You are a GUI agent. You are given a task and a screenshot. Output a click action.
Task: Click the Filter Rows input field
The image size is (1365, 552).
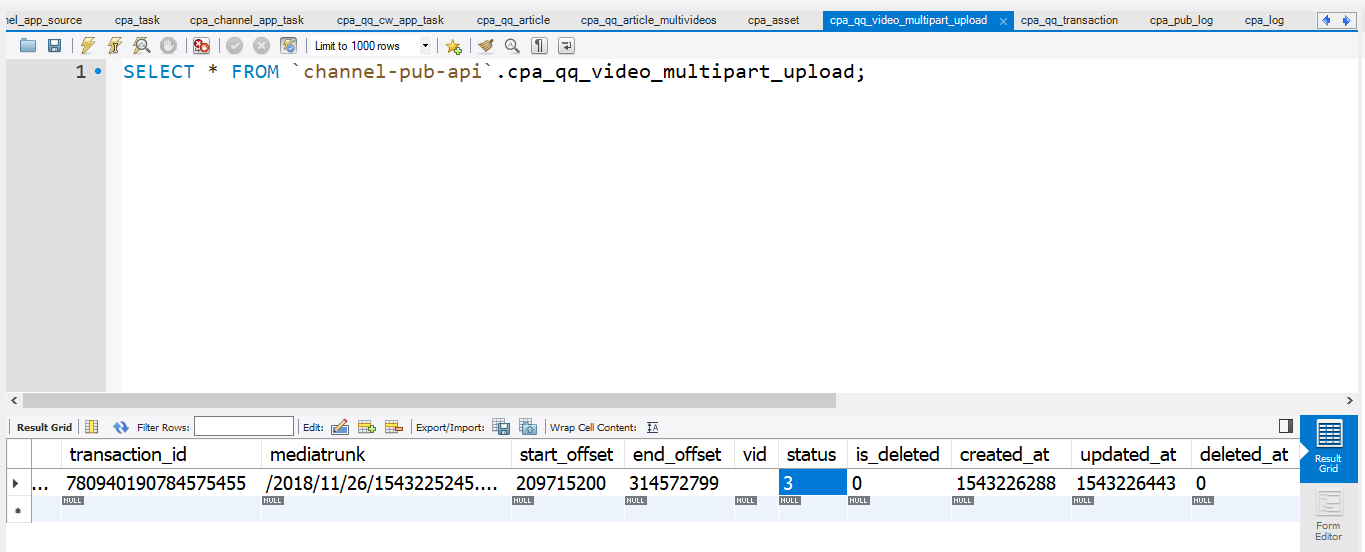point(244,427)
